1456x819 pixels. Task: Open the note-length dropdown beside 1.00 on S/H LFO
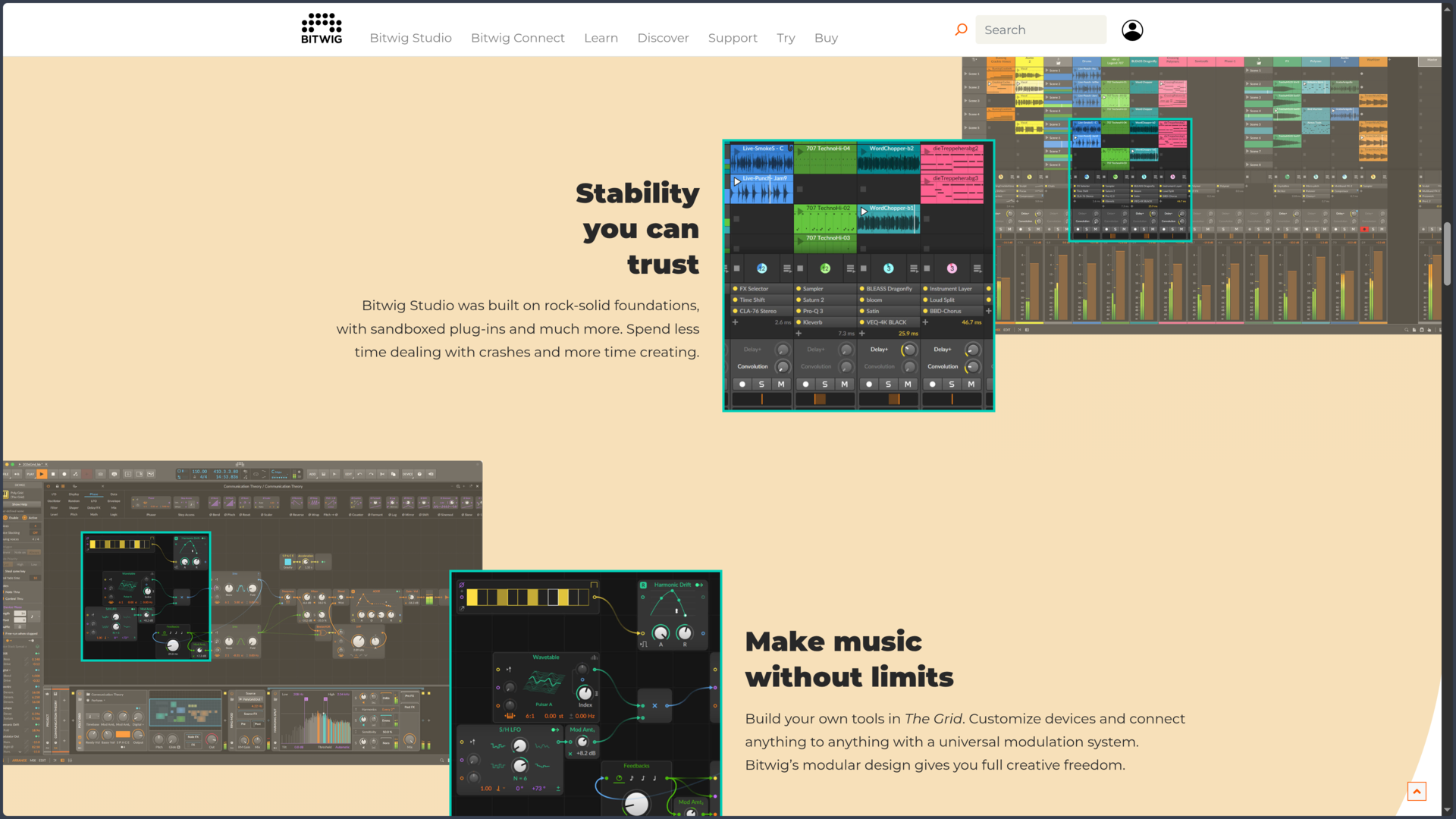(500, 789)
